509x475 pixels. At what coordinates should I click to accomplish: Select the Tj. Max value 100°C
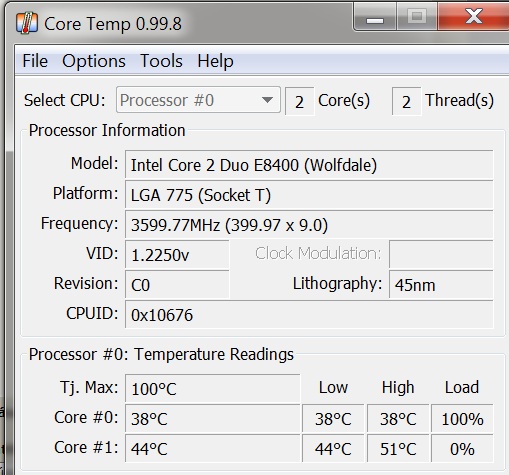click(x=213, y=388)
